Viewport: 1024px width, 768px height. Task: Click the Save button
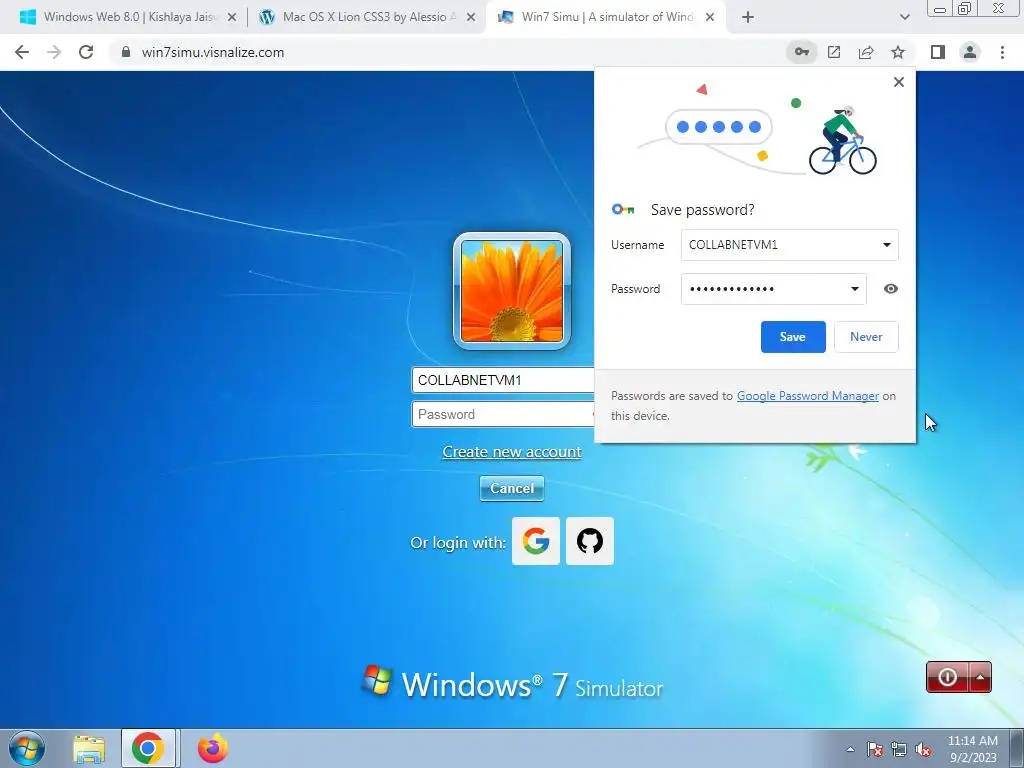pos(793,337)
